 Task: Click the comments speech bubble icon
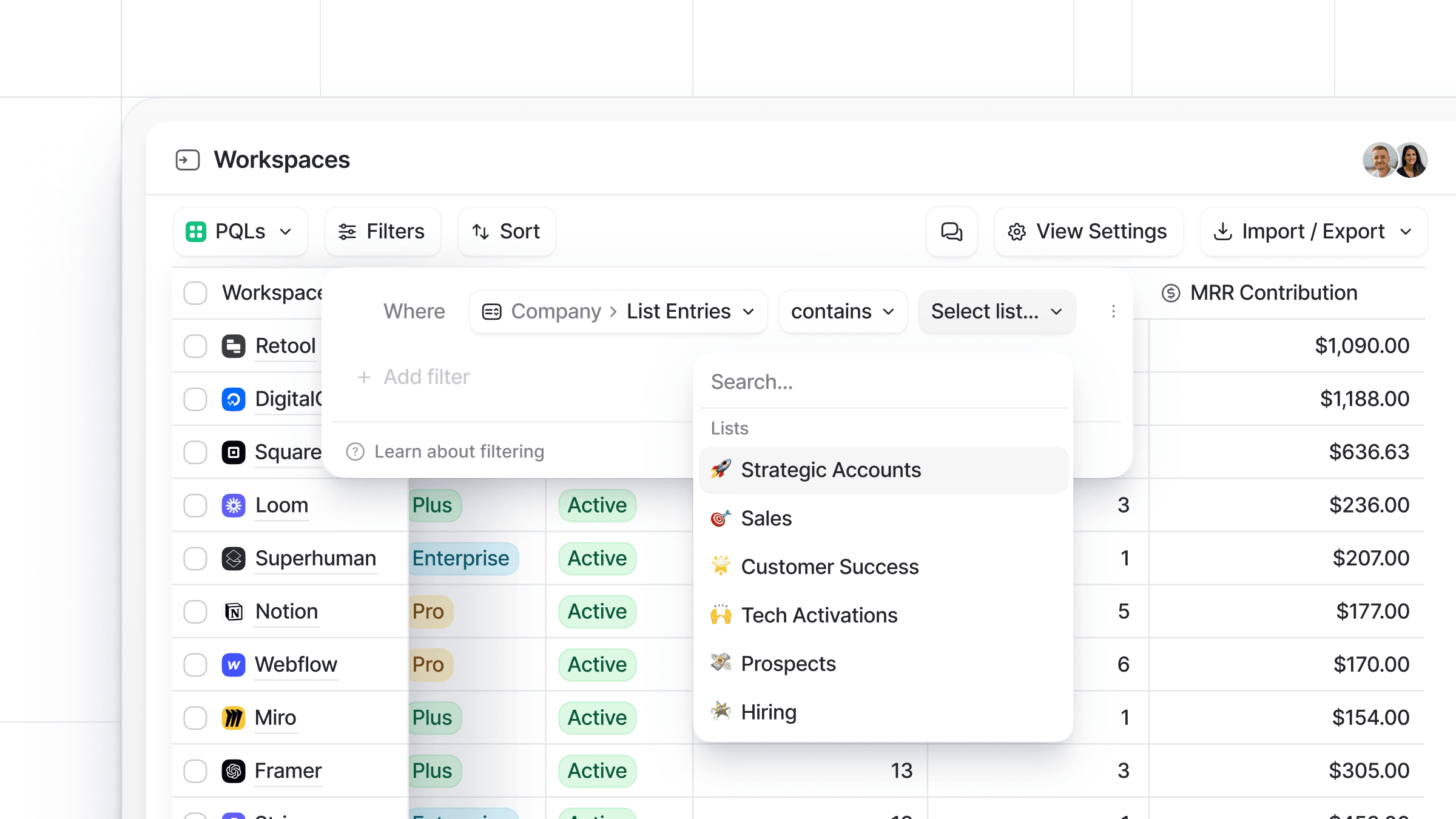951,232
